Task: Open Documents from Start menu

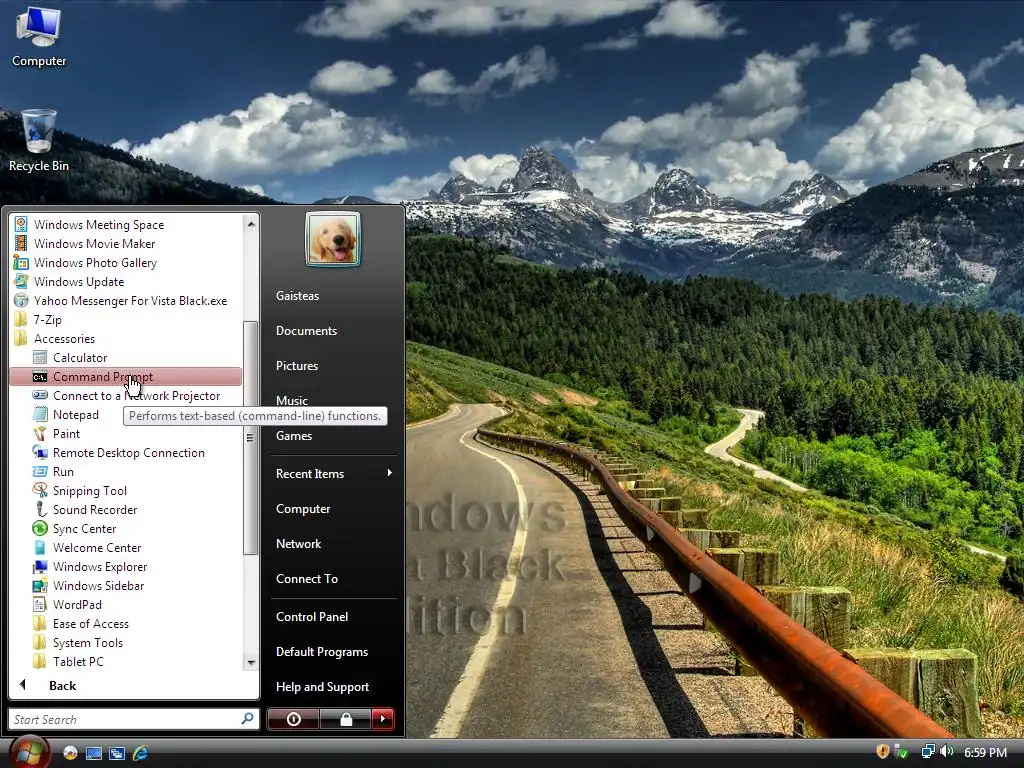Action: (306, 331)
